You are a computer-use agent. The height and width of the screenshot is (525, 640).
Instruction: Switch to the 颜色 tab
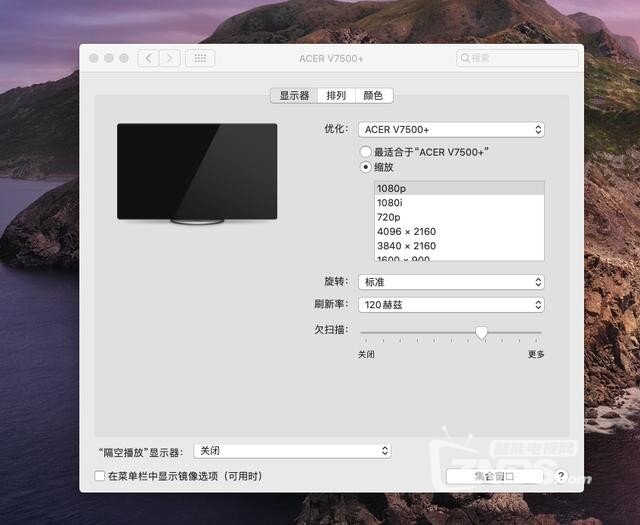(373, 96)
